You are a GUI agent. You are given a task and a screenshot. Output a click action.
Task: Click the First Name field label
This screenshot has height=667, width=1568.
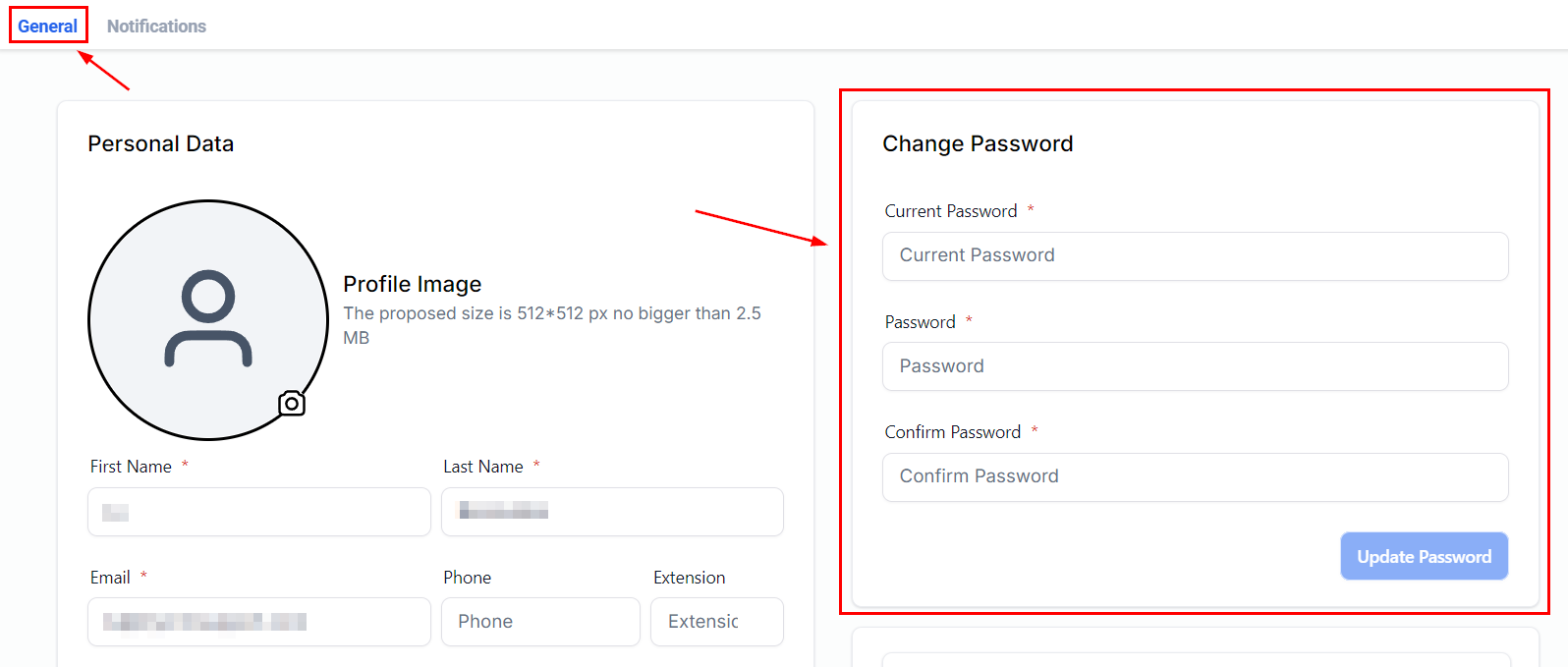pyautogui.click(x=131, y=467)
